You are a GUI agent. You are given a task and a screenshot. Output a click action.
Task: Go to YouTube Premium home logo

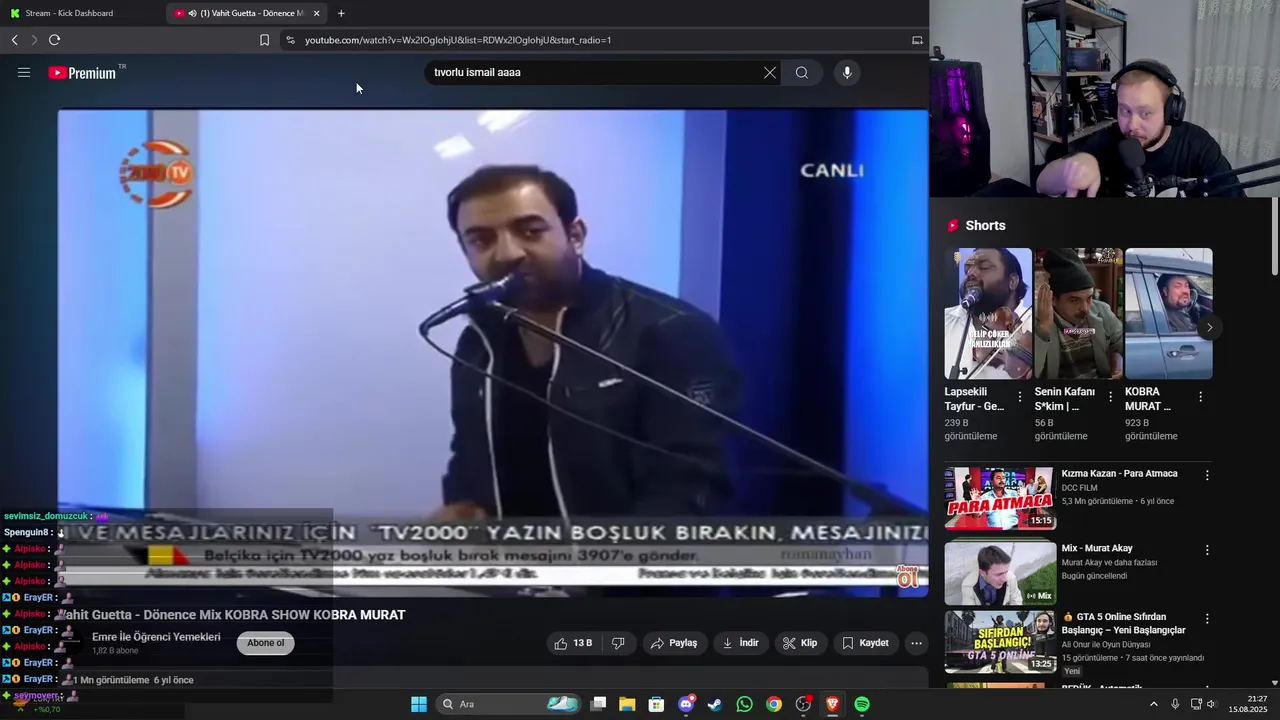(82, 73)
